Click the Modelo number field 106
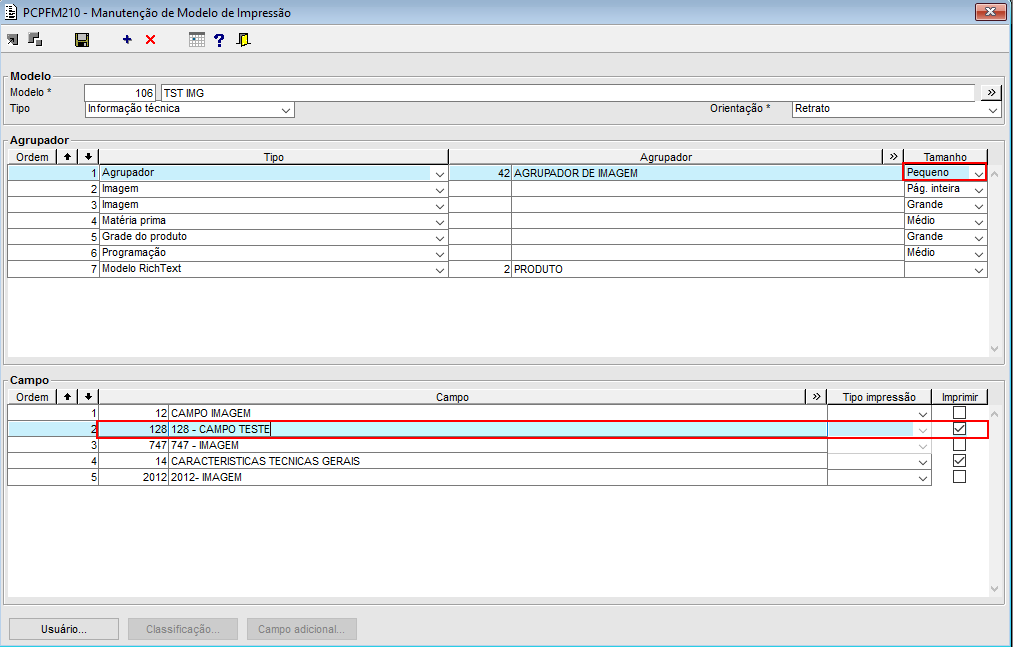Image resolution: width=1013 pixels, height=647 pixels. [x=120, y=92]
